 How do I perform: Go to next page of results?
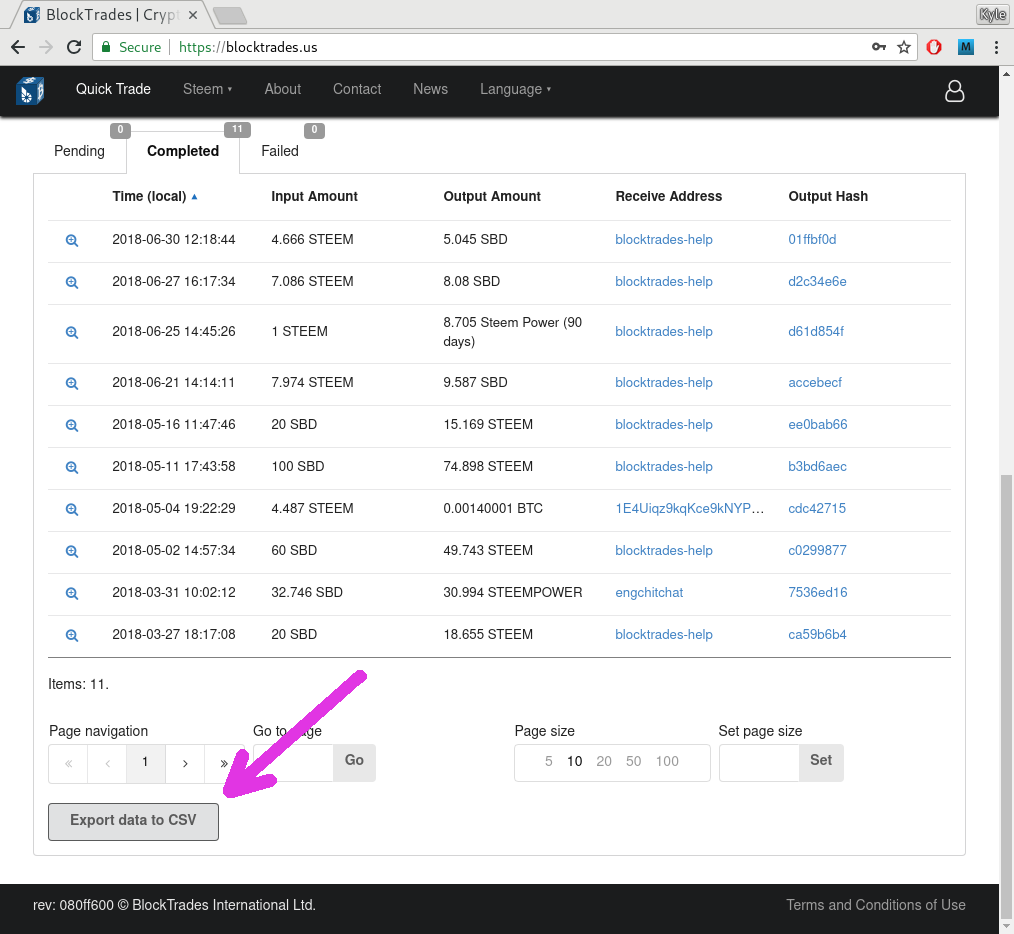(185, 764)
